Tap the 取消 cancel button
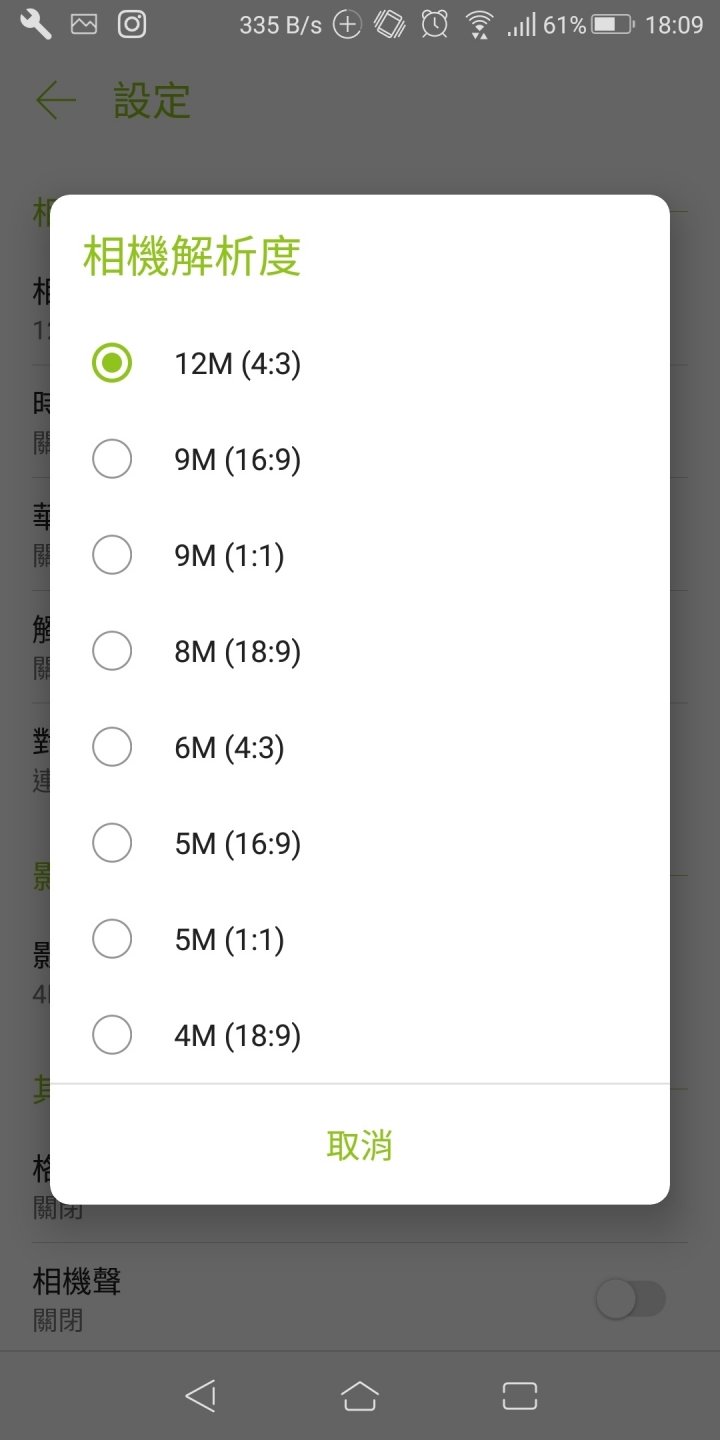Viewport: 720px width, 1440px height. (360, 1145)
